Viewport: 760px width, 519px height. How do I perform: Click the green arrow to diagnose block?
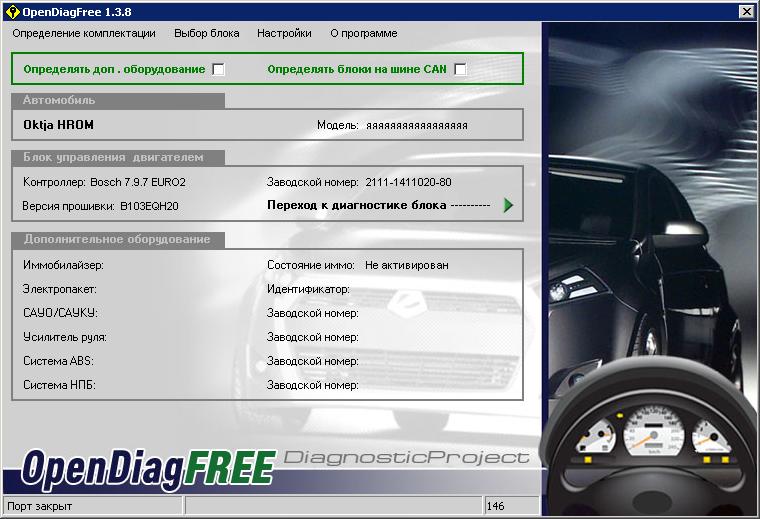pyautogui.click(x=508, y=205)
